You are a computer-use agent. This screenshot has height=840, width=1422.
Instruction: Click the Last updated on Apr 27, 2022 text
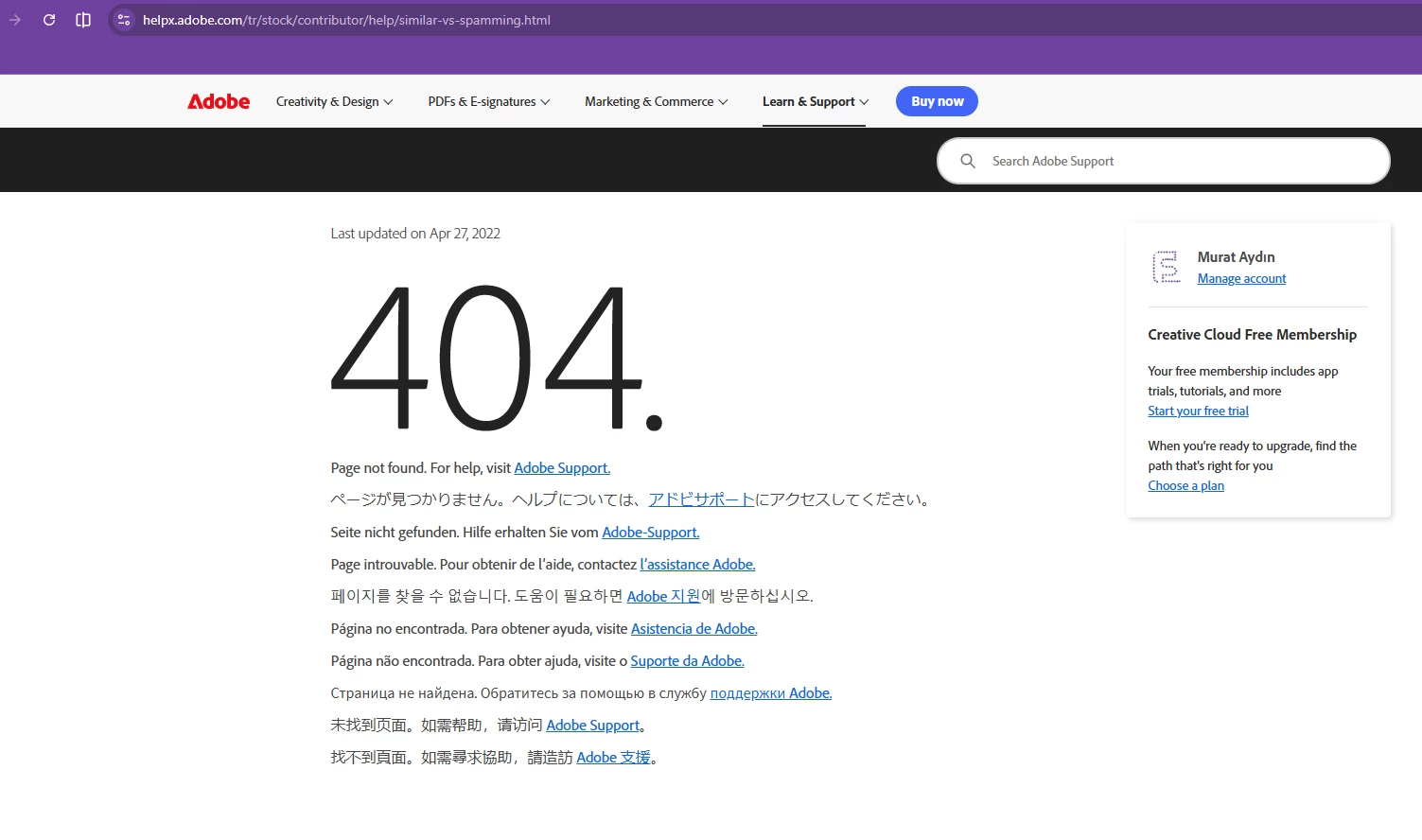click(415, 234)
